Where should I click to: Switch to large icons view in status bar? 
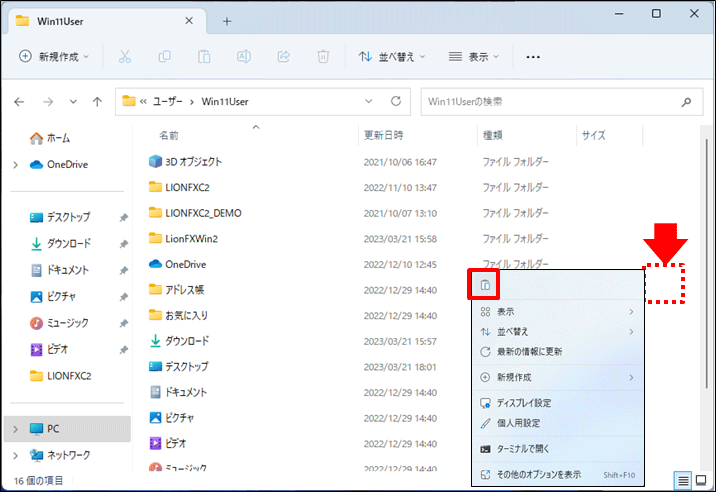(701, 480)
